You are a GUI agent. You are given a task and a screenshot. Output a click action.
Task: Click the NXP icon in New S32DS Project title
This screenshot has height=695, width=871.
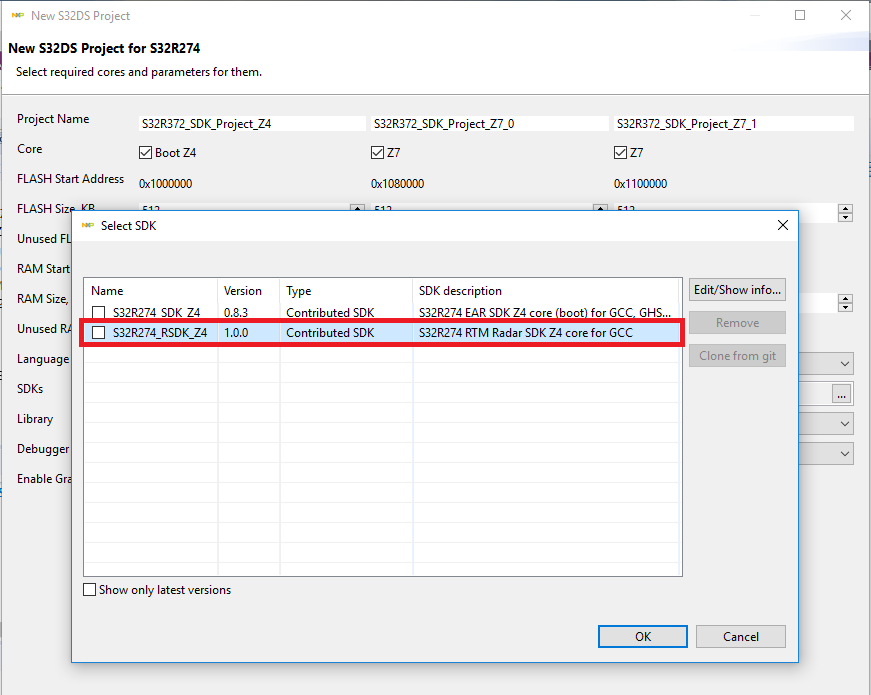click(17, 16)
